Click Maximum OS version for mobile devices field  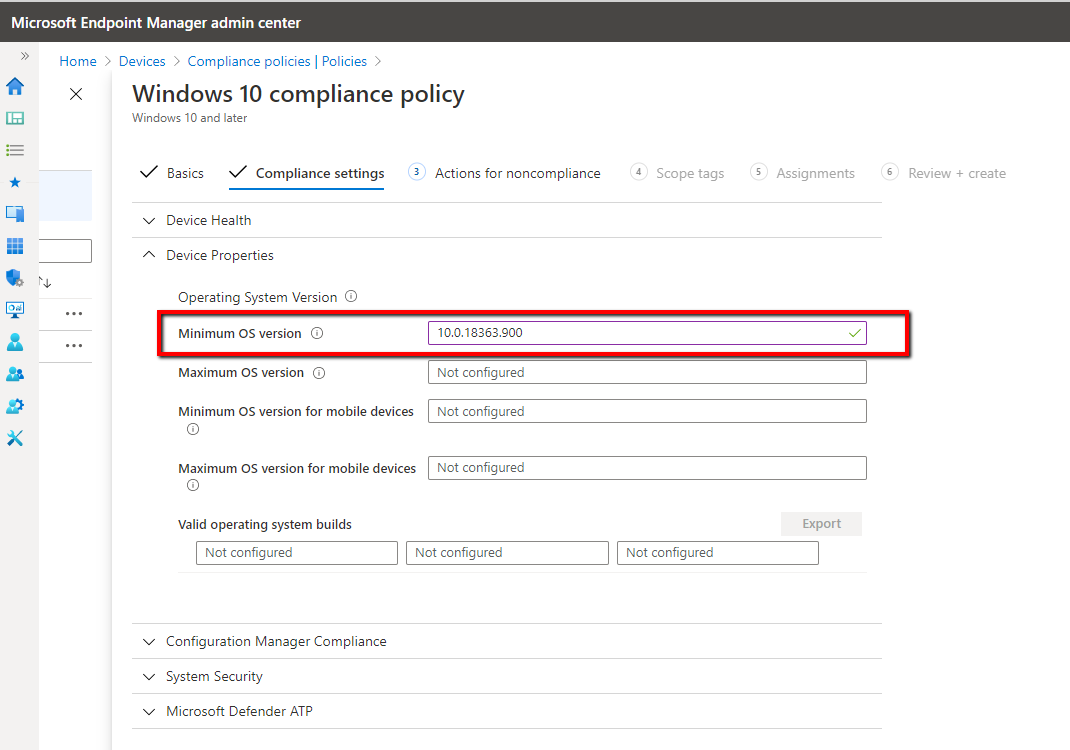coord(647,467)
